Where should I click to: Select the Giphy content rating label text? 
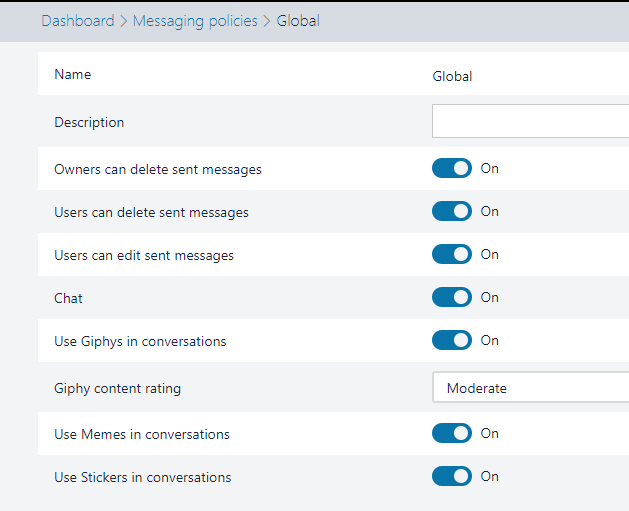pos(117,388)
